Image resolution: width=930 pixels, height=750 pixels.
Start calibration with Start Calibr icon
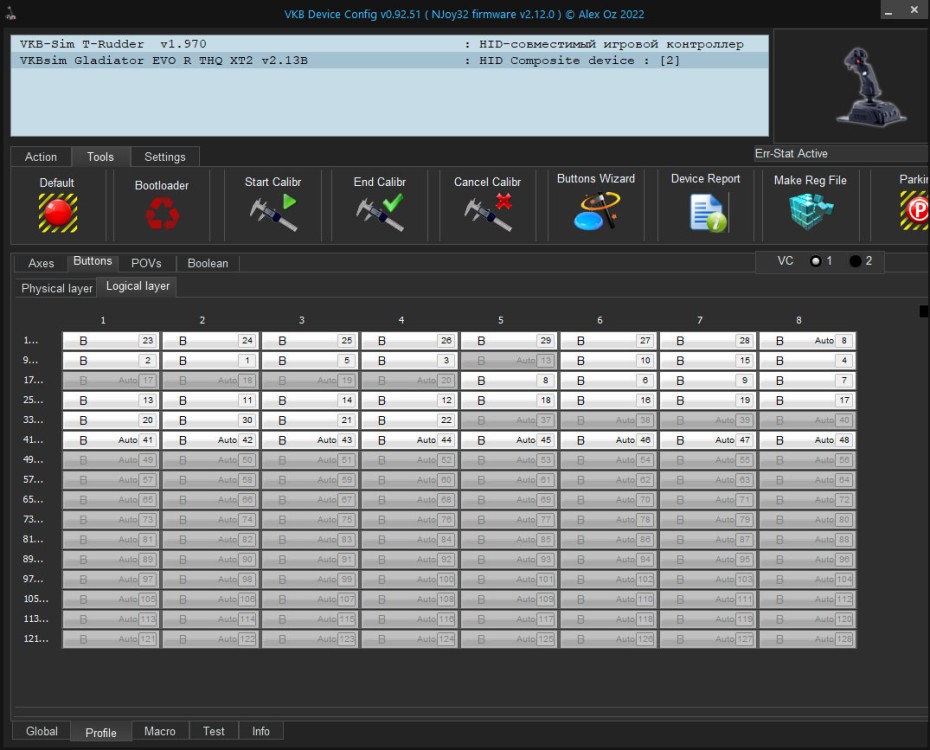[273, 212]
